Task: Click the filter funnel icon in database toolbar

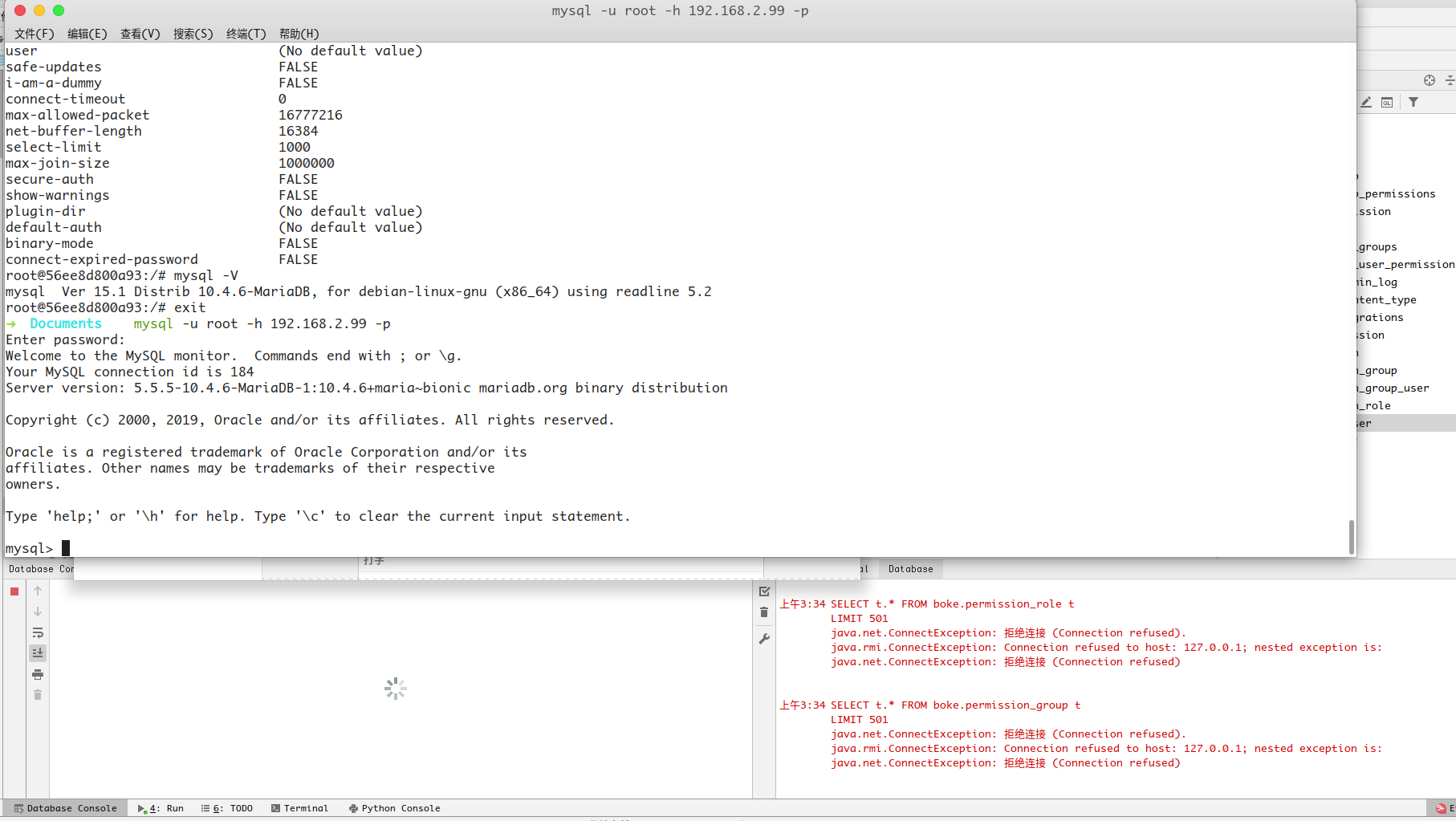Action: (x=1413, y=102)
